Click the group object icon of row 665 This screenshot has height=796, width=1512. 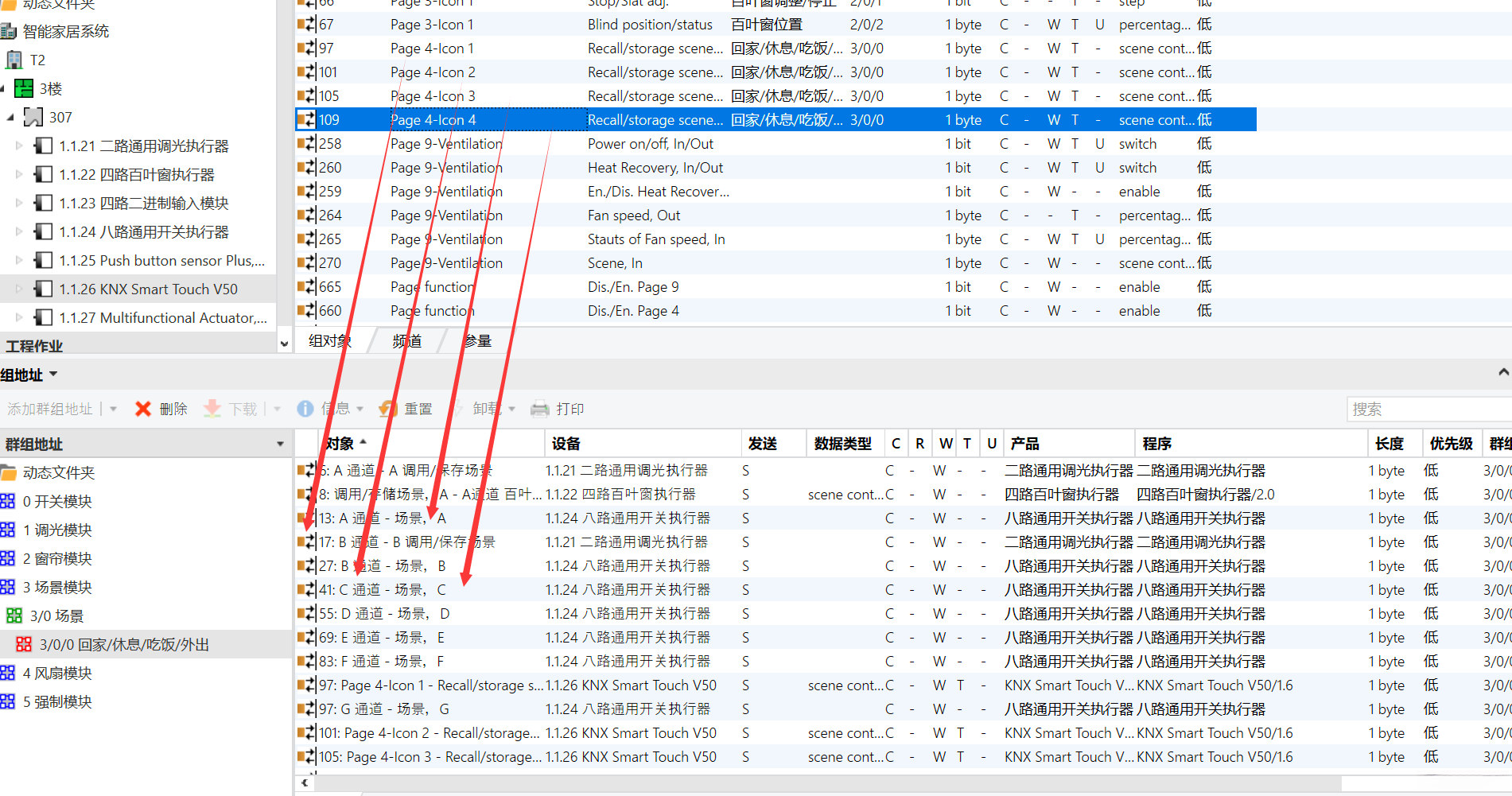point(306,287)
